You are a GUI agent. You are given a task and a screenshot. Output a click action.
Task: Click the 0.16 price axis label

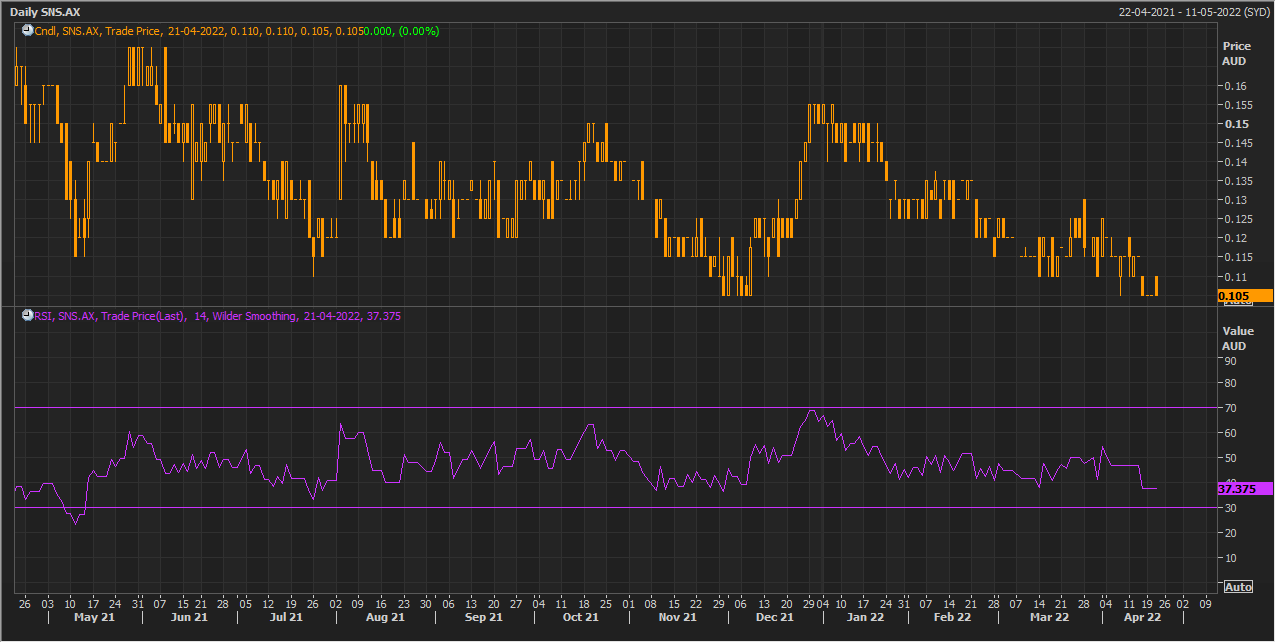[x=1234, y=86]
